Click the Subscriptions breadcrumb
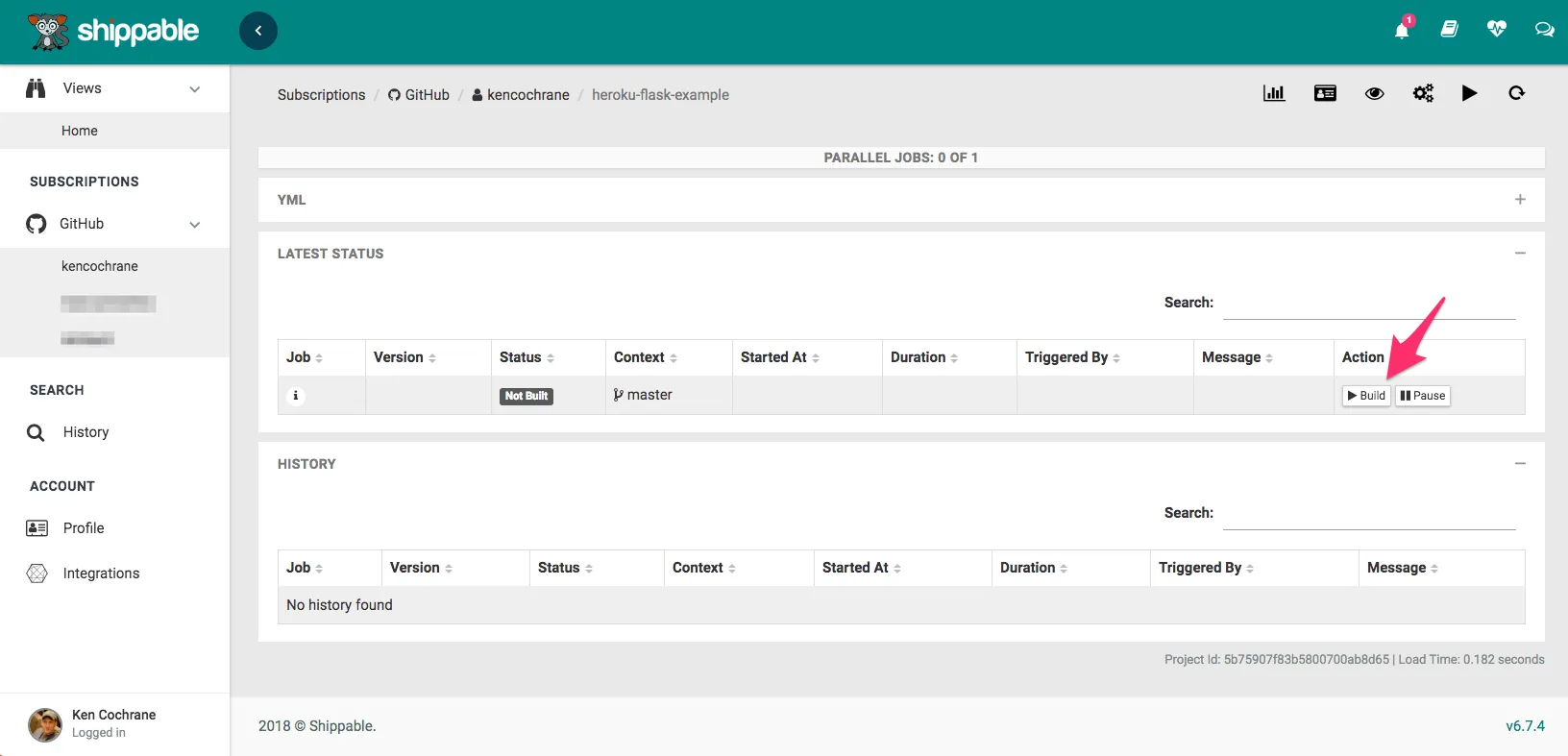1568x756 pixels. click(322, 95)
